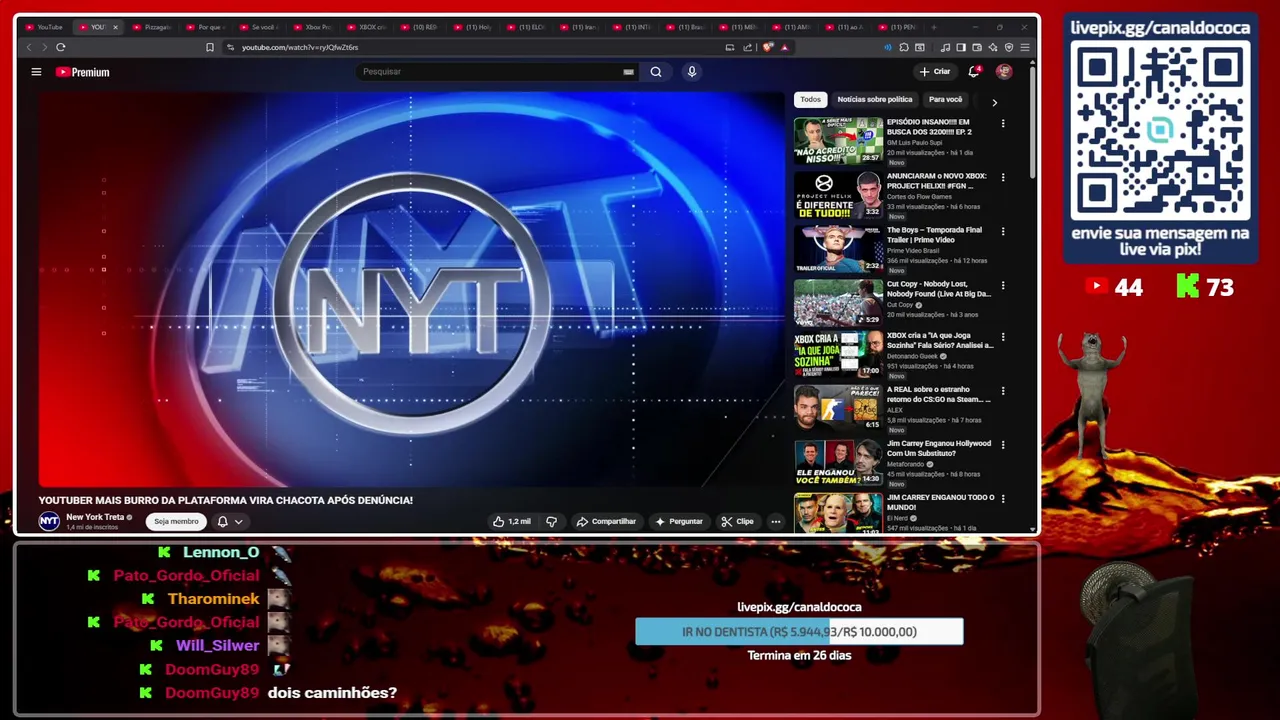
Task: Click the livepix QR code
Action: 1160,130
